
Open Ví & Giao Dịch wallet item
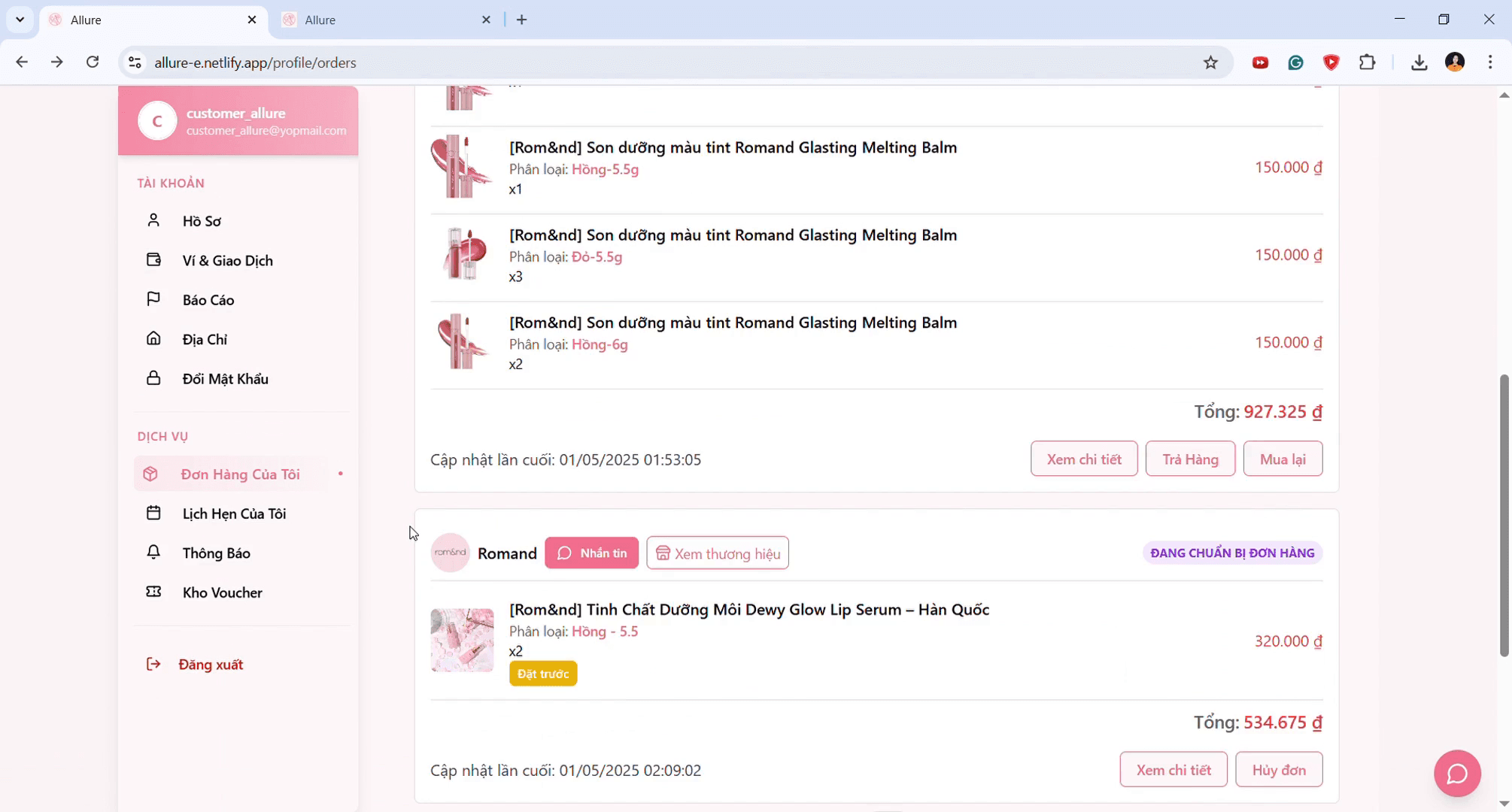pos(227,260)
